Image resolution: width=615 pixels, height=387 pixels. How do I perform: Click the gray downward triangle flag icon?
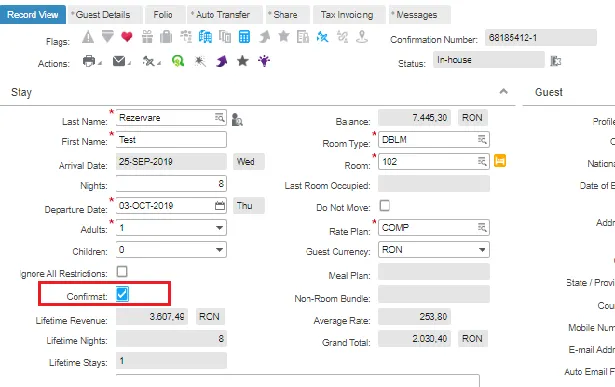[x=107, y=36]
